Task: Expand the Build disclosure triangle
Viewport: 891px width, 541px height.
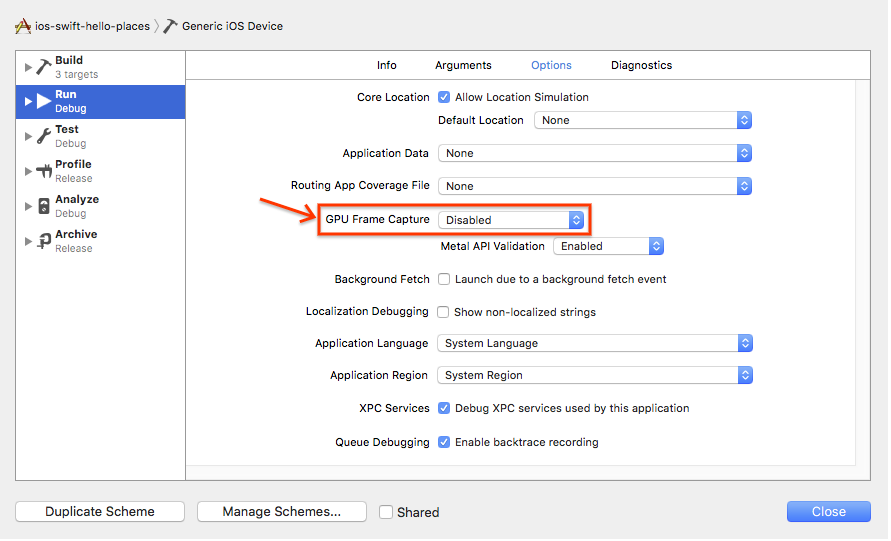Action: click(x=28, y=67)
